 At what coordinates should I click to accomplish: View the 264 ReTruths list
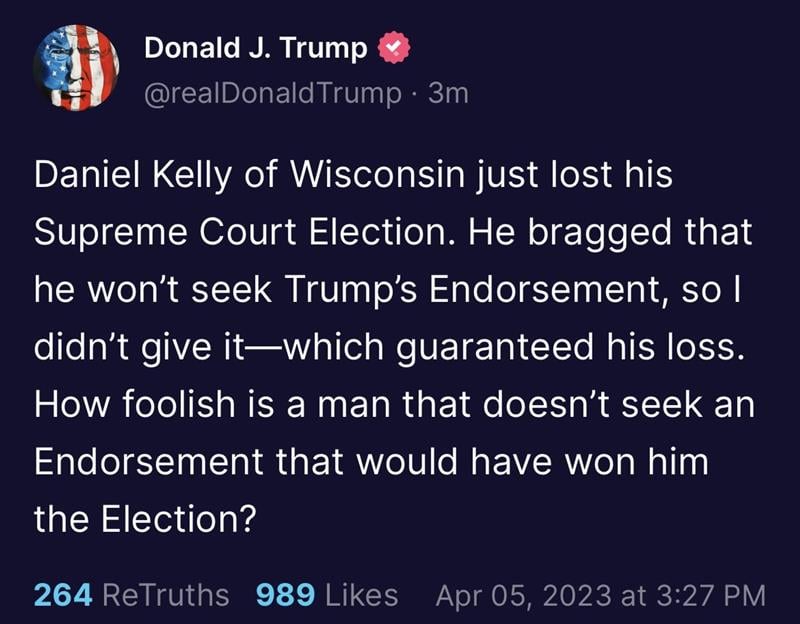point(131,595)
